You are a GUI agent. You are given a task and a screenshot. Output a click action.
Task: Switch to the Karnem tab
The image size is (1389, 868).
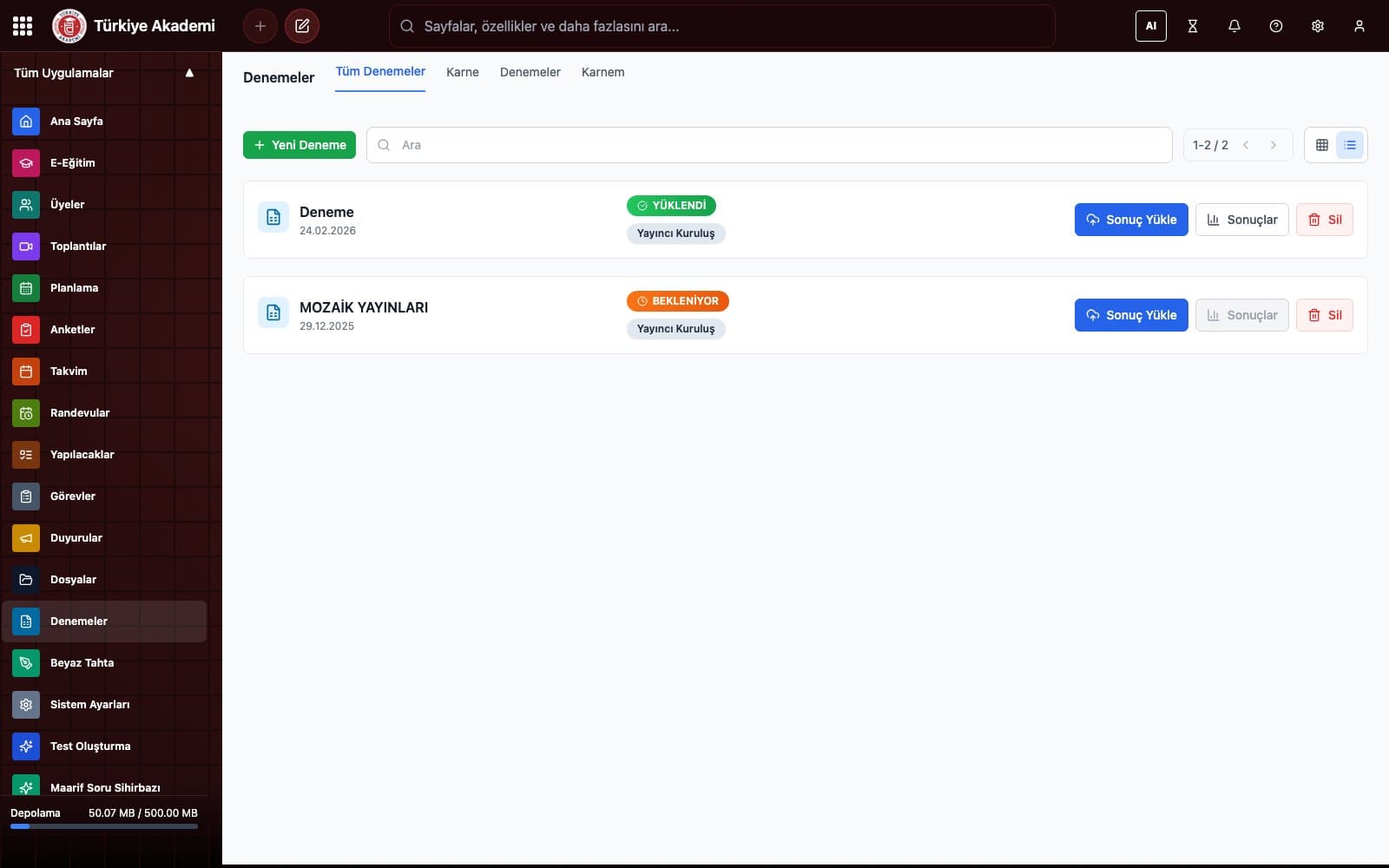coord(603,73)
